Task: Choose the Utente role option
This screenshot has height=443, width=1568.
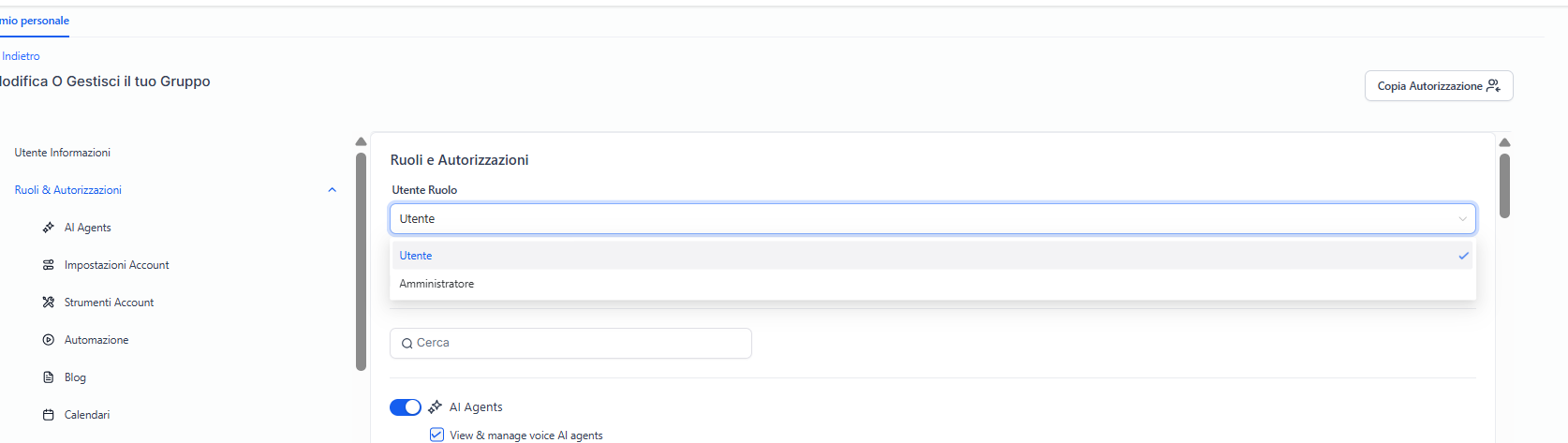Action: (417, 256)
